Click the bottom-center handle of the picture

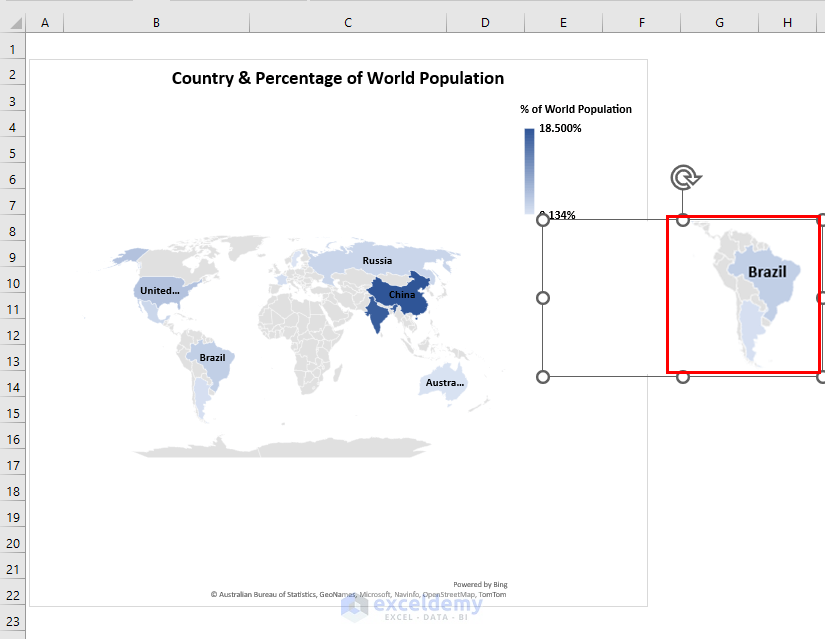pyautogui.click(x=682, y=377)
